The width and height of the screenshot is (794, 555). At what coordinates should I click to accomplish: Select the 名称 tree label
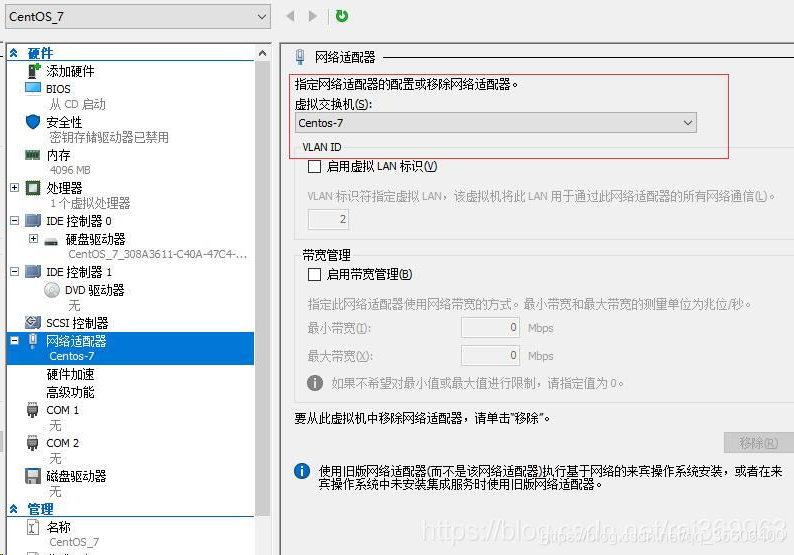[x=58, y=527]
